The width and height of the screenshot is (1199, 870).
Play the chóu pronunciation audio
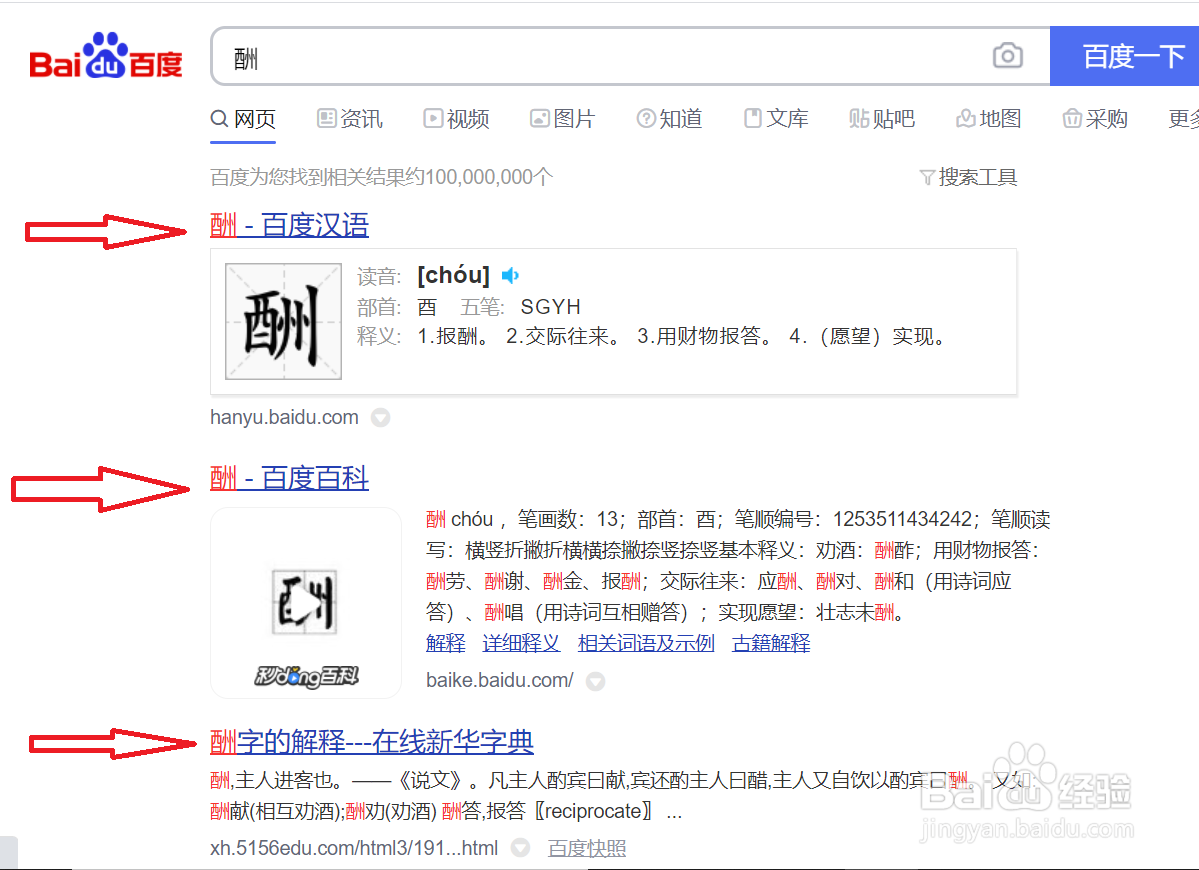click(510, 275)
